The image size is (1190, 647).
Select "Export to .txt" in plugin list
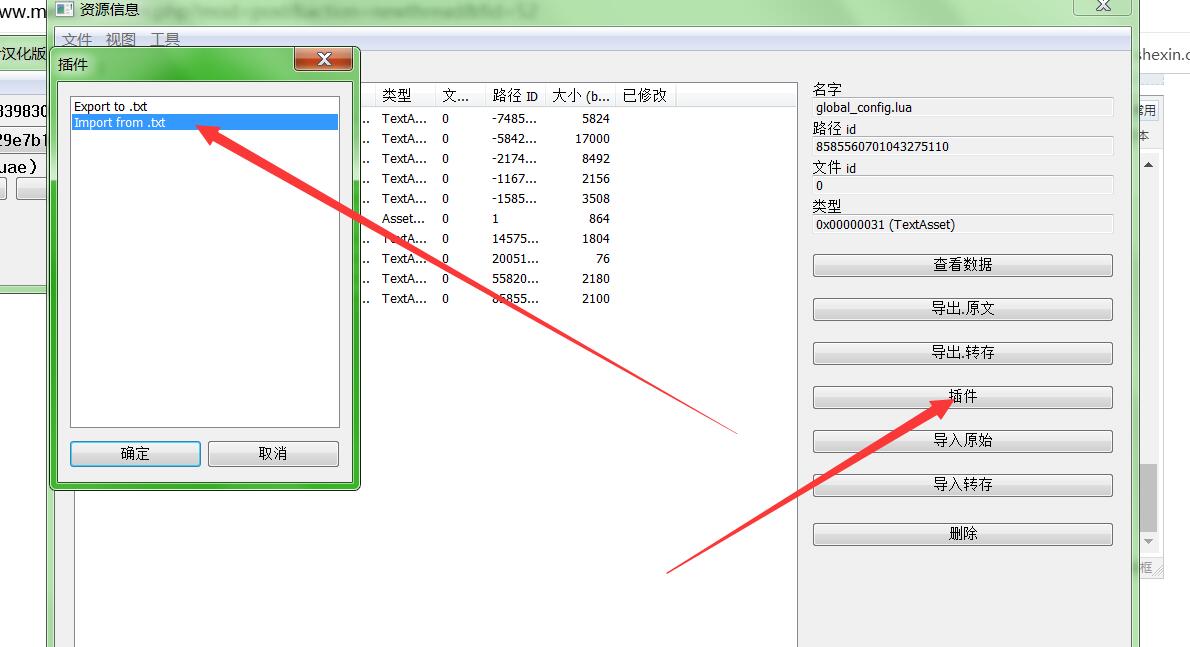[111, 107]
